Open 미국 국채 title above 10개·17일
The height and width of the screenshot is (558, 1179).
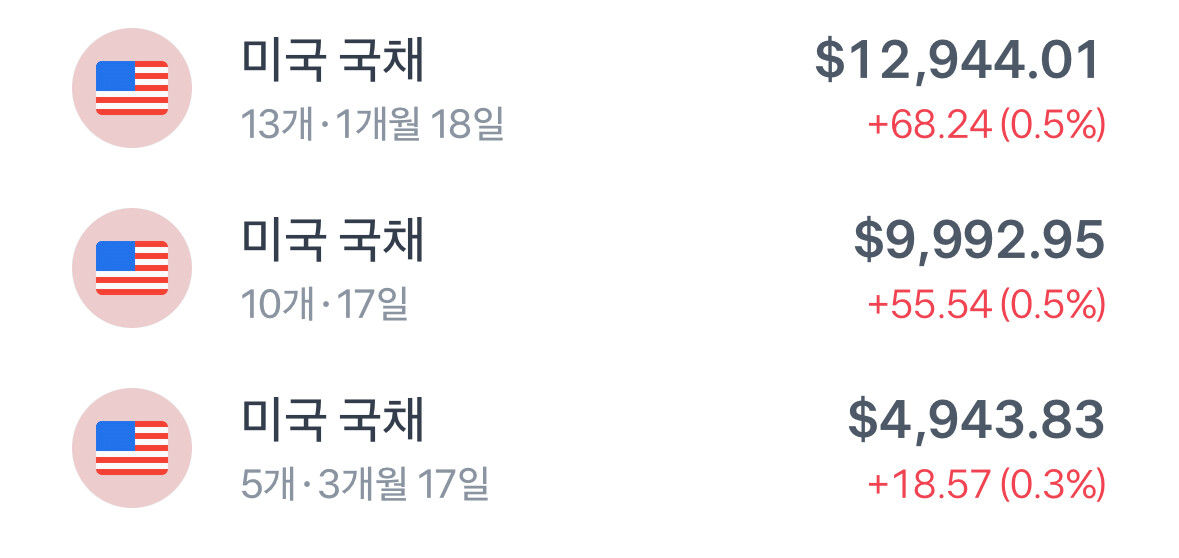pos(333,241)
